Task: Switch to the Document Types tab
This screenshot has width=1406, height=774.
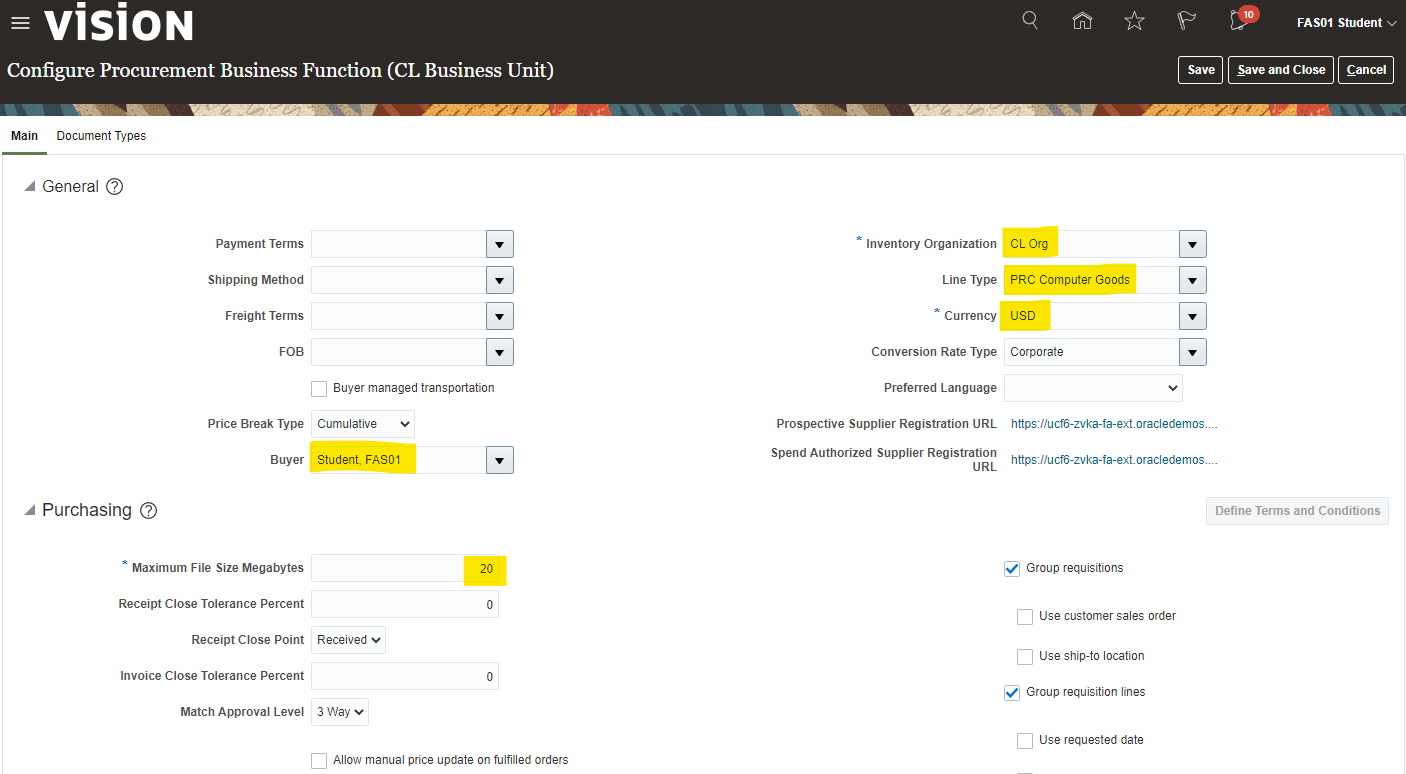Action: [101, 136]
